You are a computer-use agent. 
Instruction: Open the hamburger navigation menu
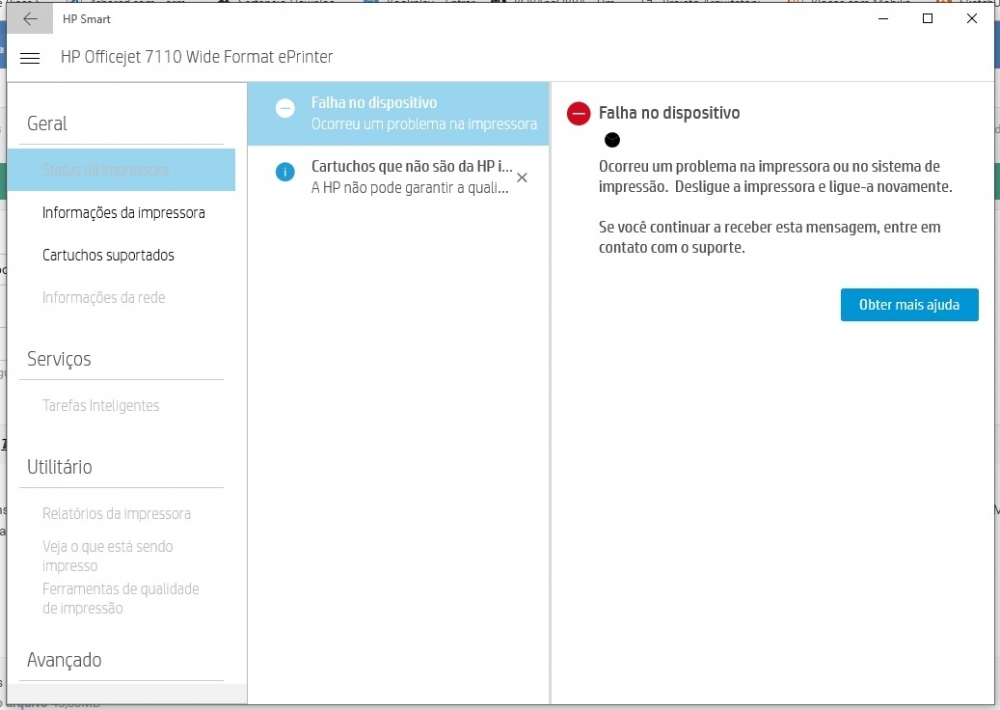[30, 58]
